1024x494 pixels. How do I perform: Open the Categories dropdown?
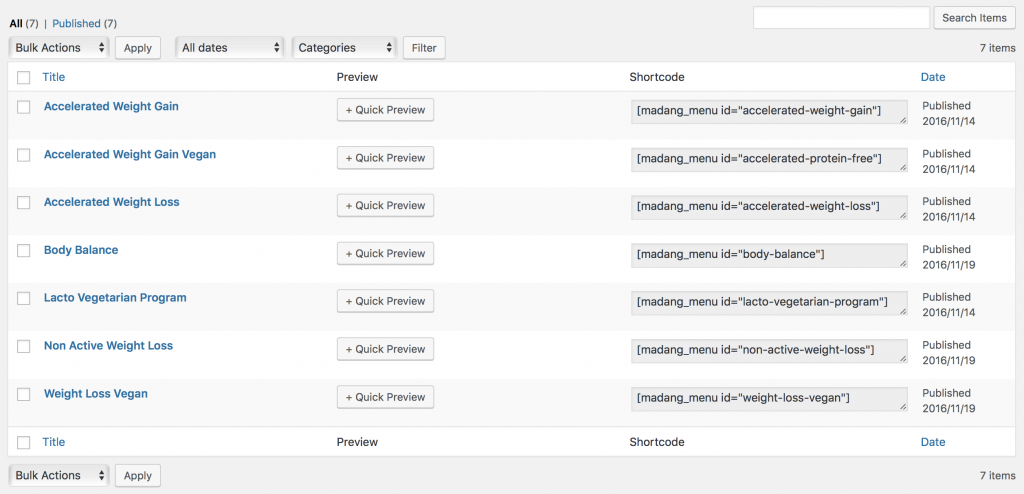pos(344,48)
